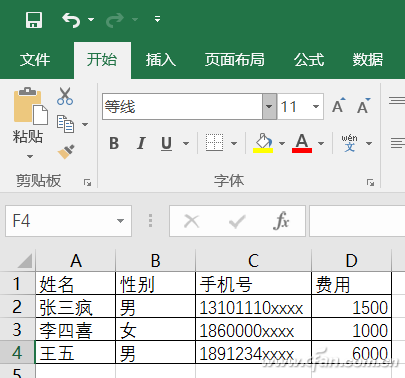405x378 pixels.
Task: Open underline style dropdown arrow
Action: pos(186,144)
